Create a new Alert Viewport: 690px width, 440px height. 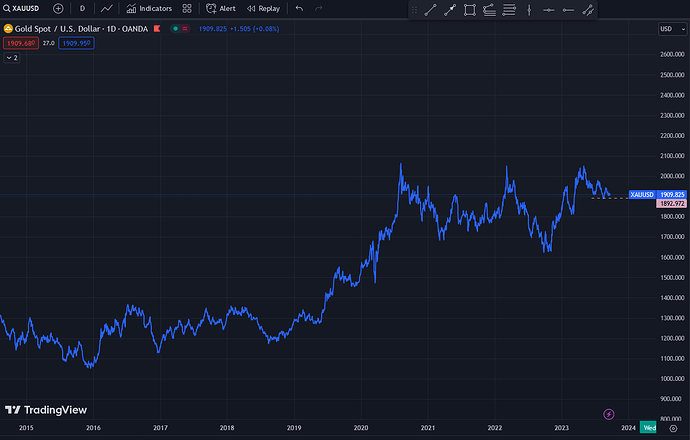221,8
